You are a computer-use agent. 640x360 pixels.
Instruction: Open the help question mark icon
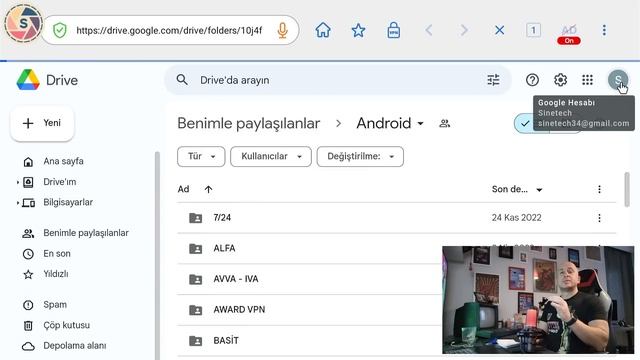[x=532, y=80]
